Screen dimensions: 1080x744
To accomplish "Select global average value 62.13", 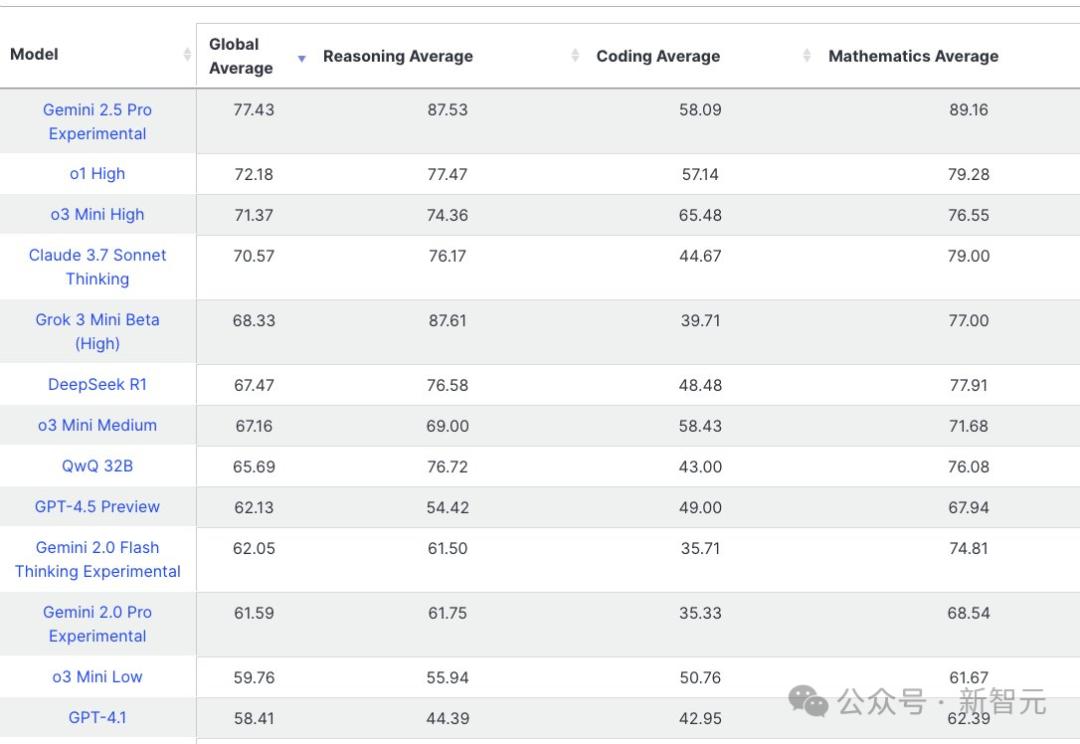I will click(x=253, y=507).
